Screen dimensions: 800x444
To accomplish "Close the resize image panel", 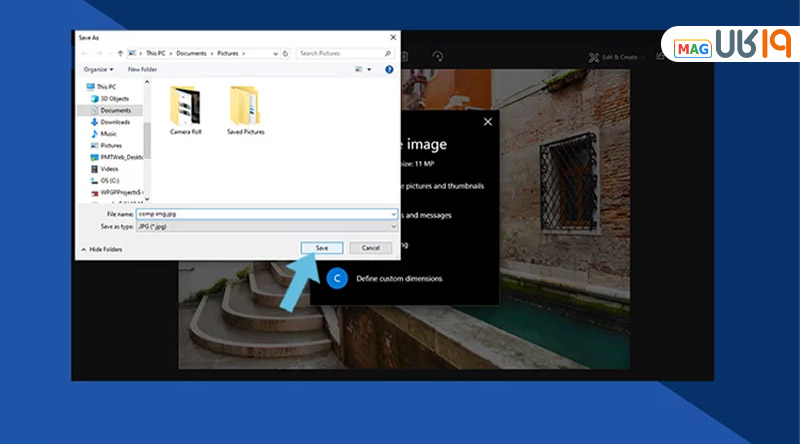I will (488, 121).
